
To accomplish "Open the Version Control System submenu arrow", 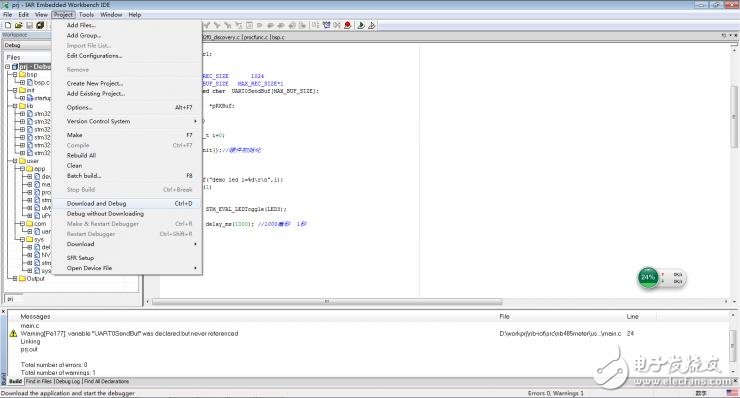I will coord(195,121).
